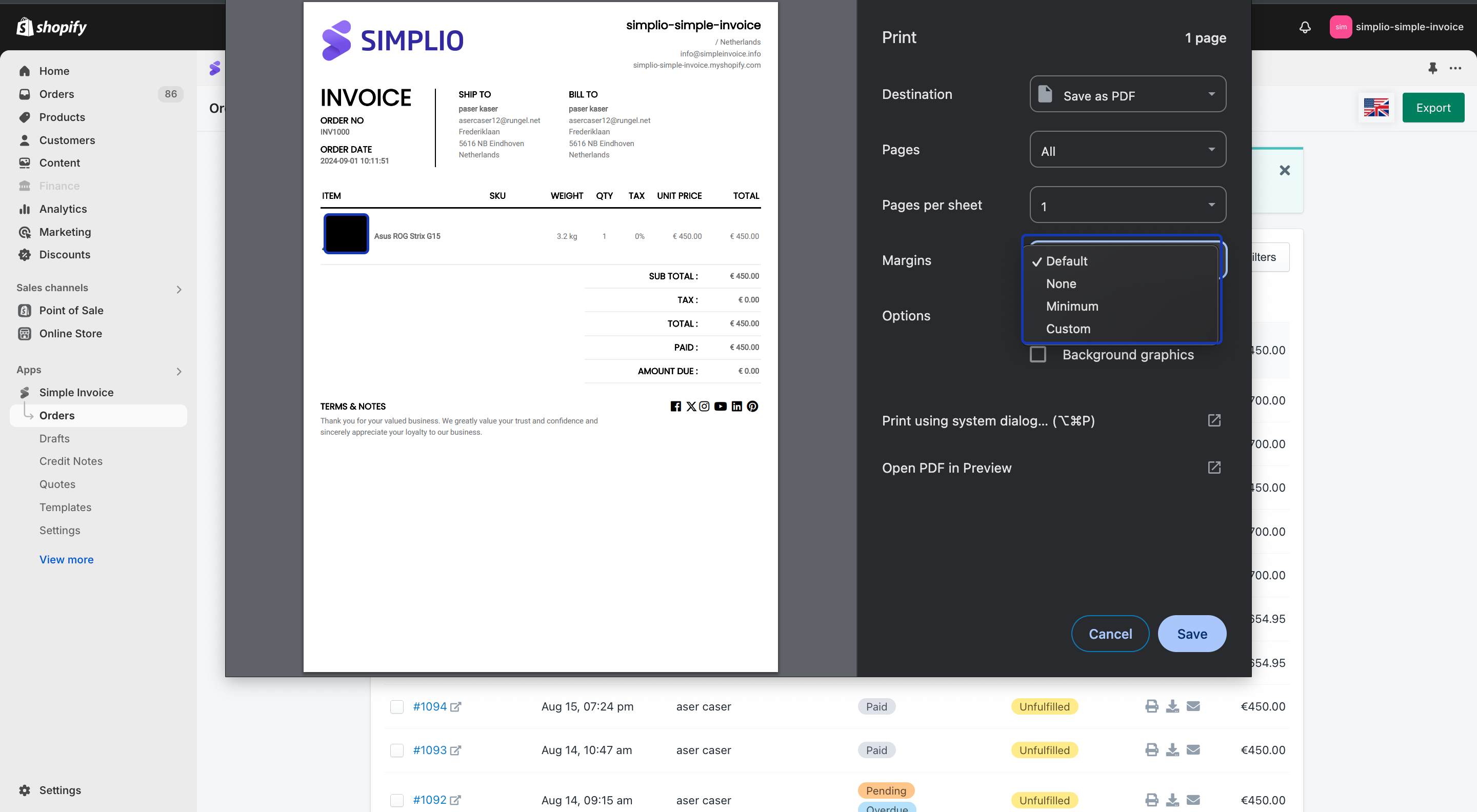Click the notification bell icon
1477x812 pixels.
[1305, 27]
